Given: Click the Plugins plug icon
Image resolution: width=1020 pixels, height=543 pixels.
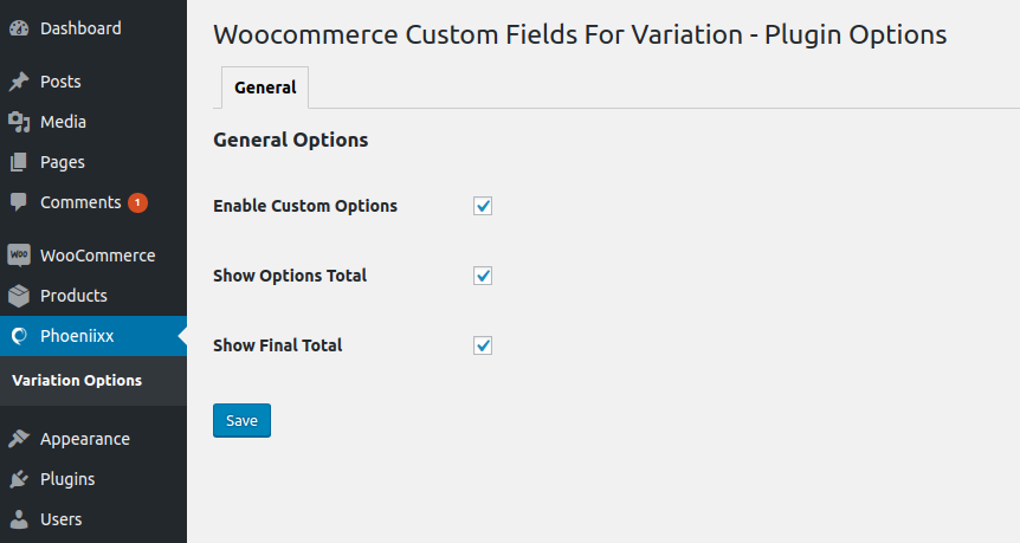Looking at the screenshot, I should [x=19, y=479].
